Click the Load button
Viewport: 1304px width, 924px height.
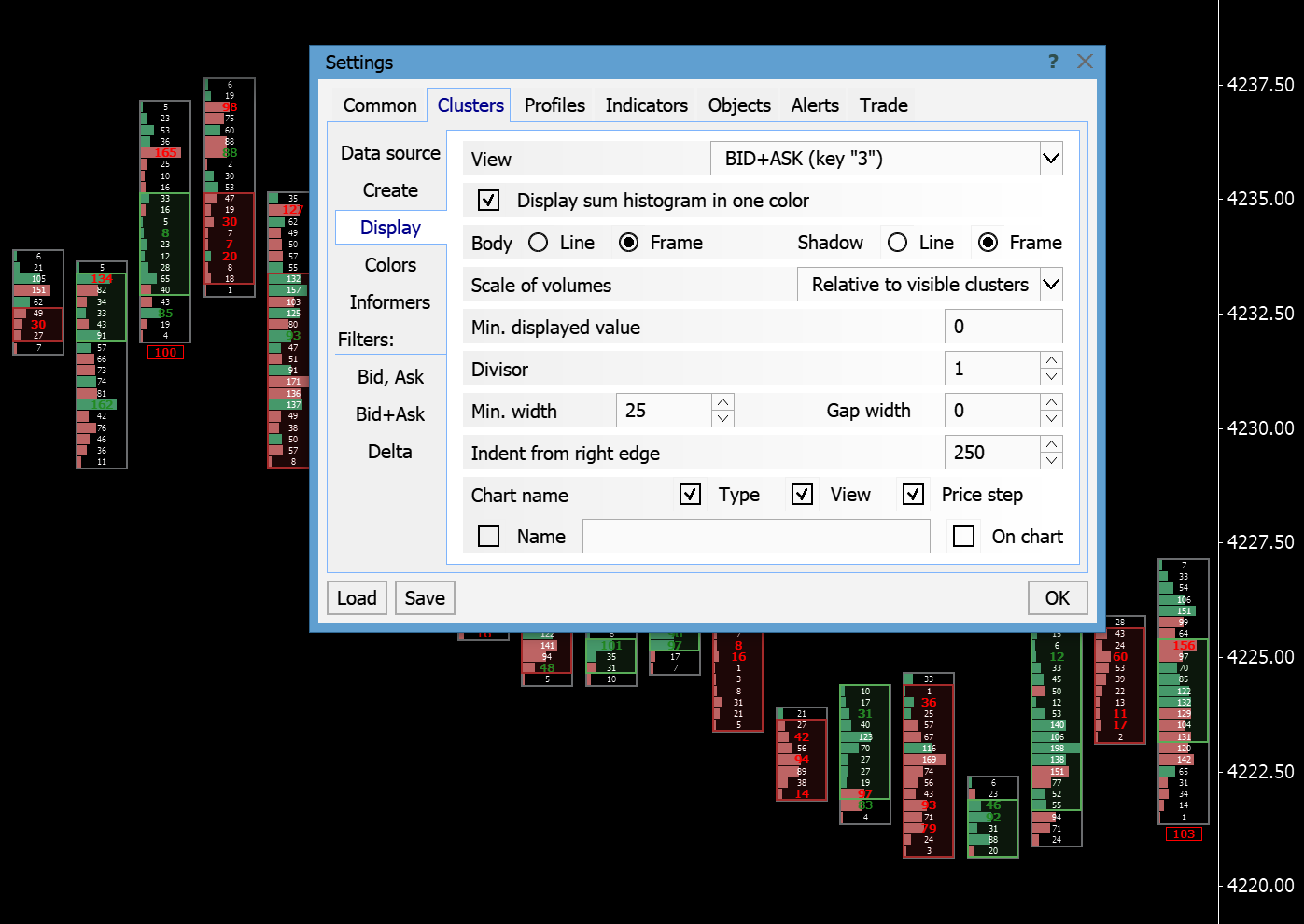tap(357, 598)
